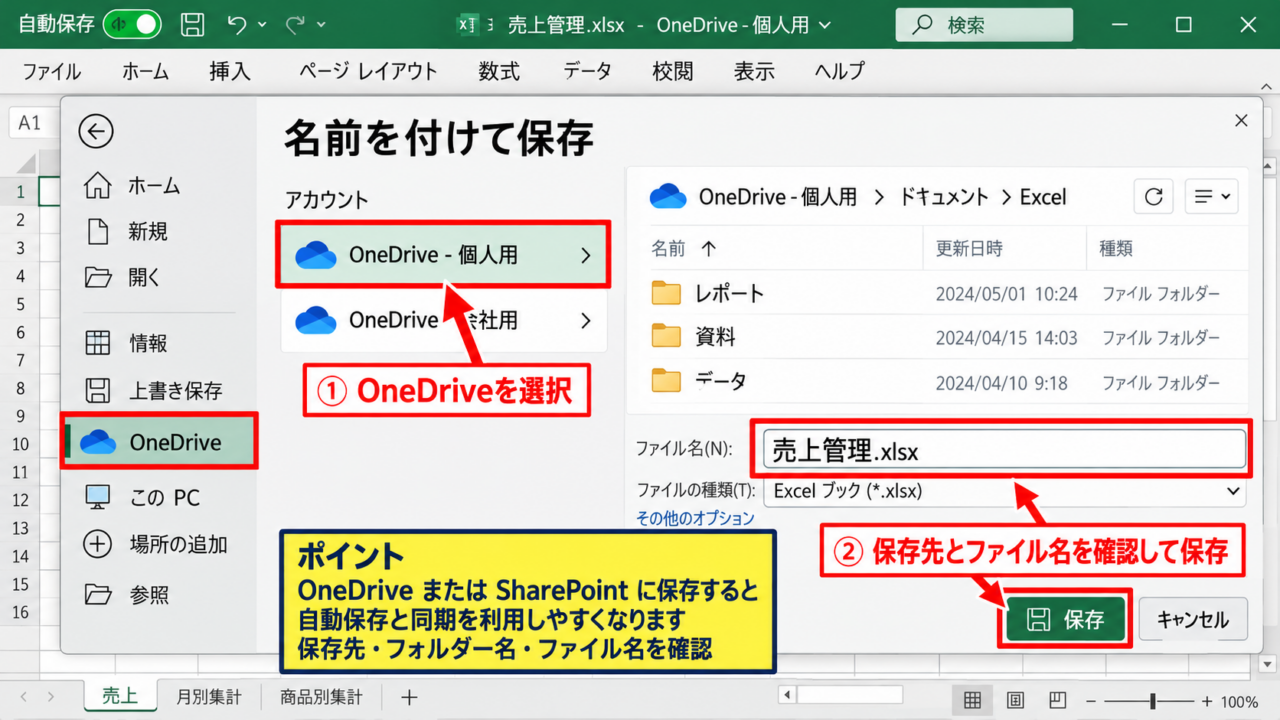Switch to page layout view icon
The height and width of the screenshot is (720, 1280).
click(1015, 700)
